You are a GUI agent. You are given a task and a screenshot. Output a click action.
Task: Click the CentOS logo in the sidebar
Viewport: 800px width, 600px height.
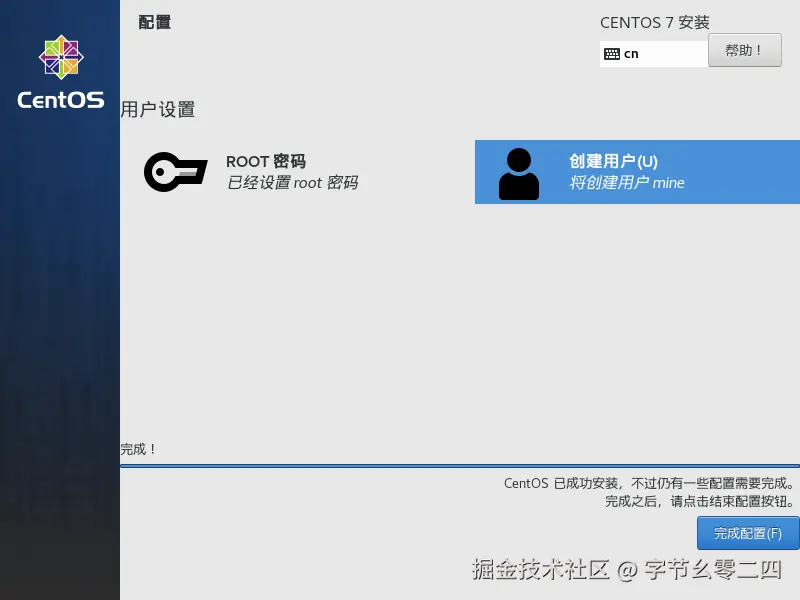pos(59,57)
